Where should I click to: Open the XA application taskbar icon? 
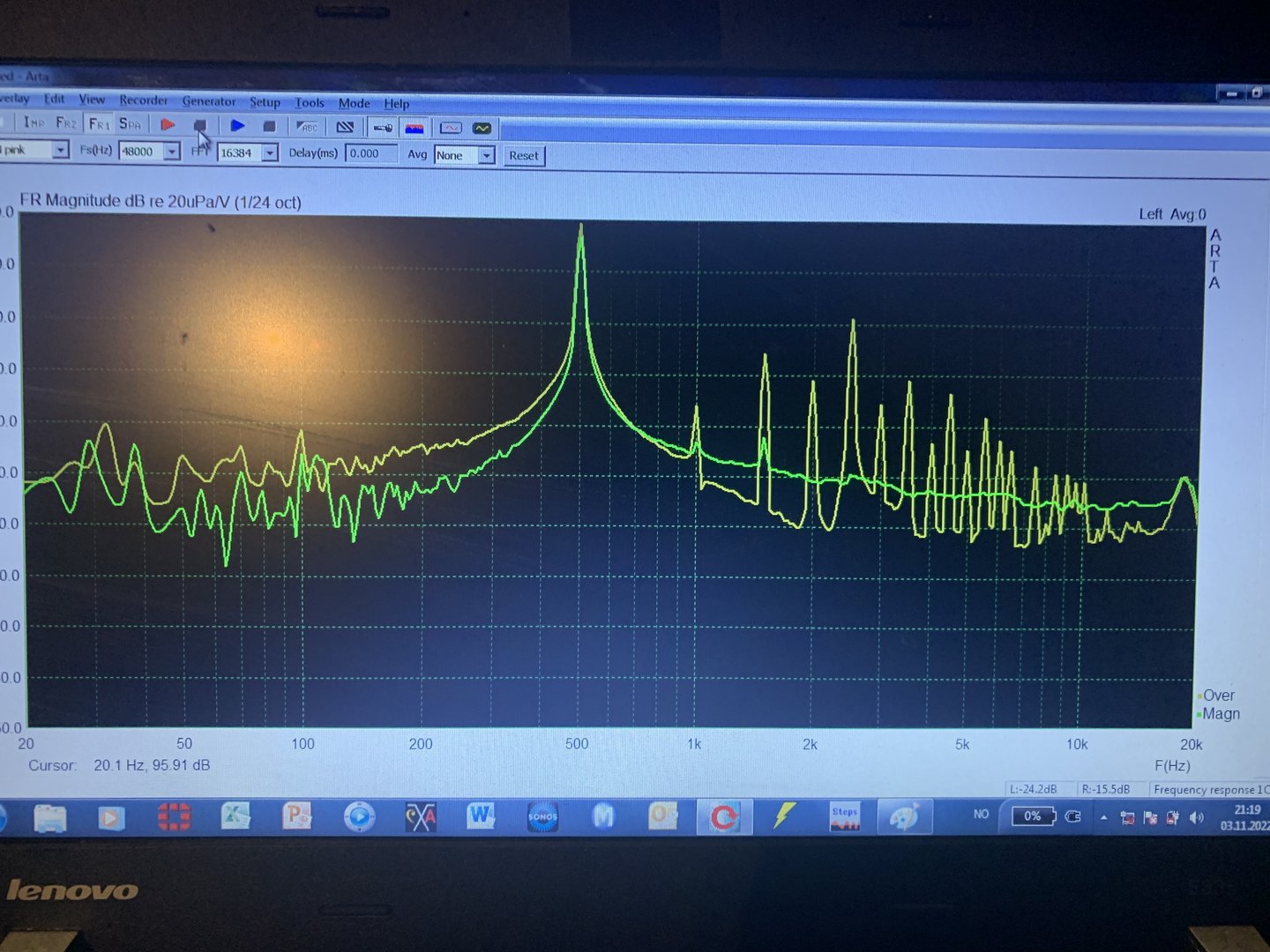click(x=421, y=817)
